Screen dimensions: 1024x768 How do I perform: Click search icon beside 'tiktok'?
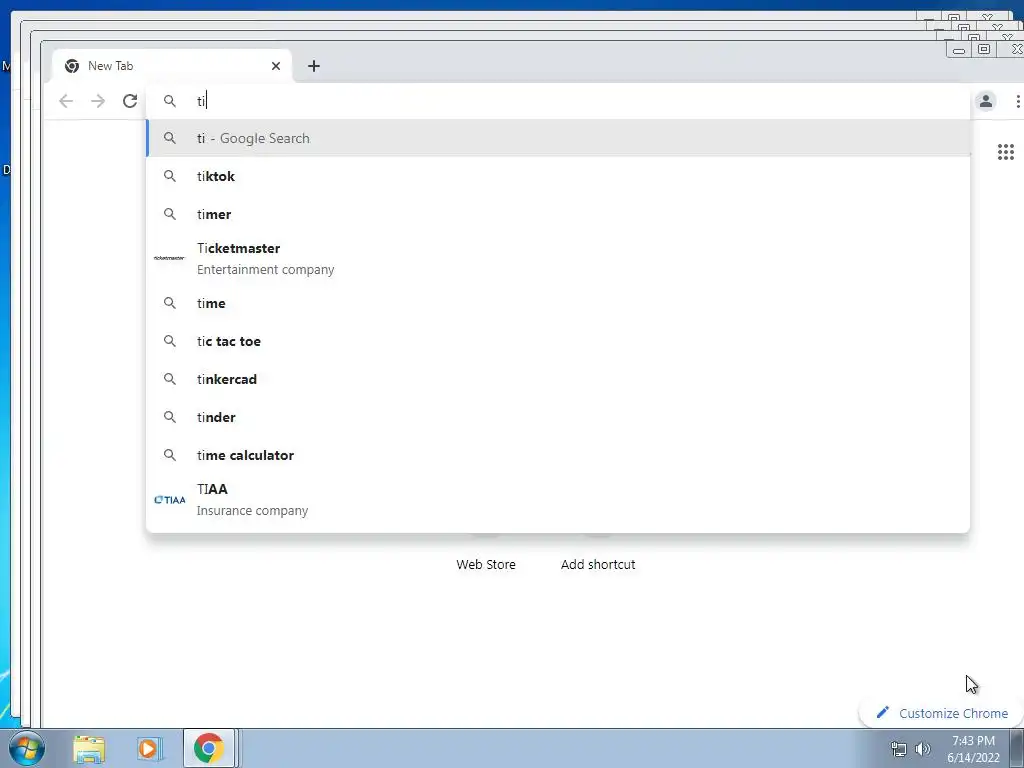click(x=170, y=176)
